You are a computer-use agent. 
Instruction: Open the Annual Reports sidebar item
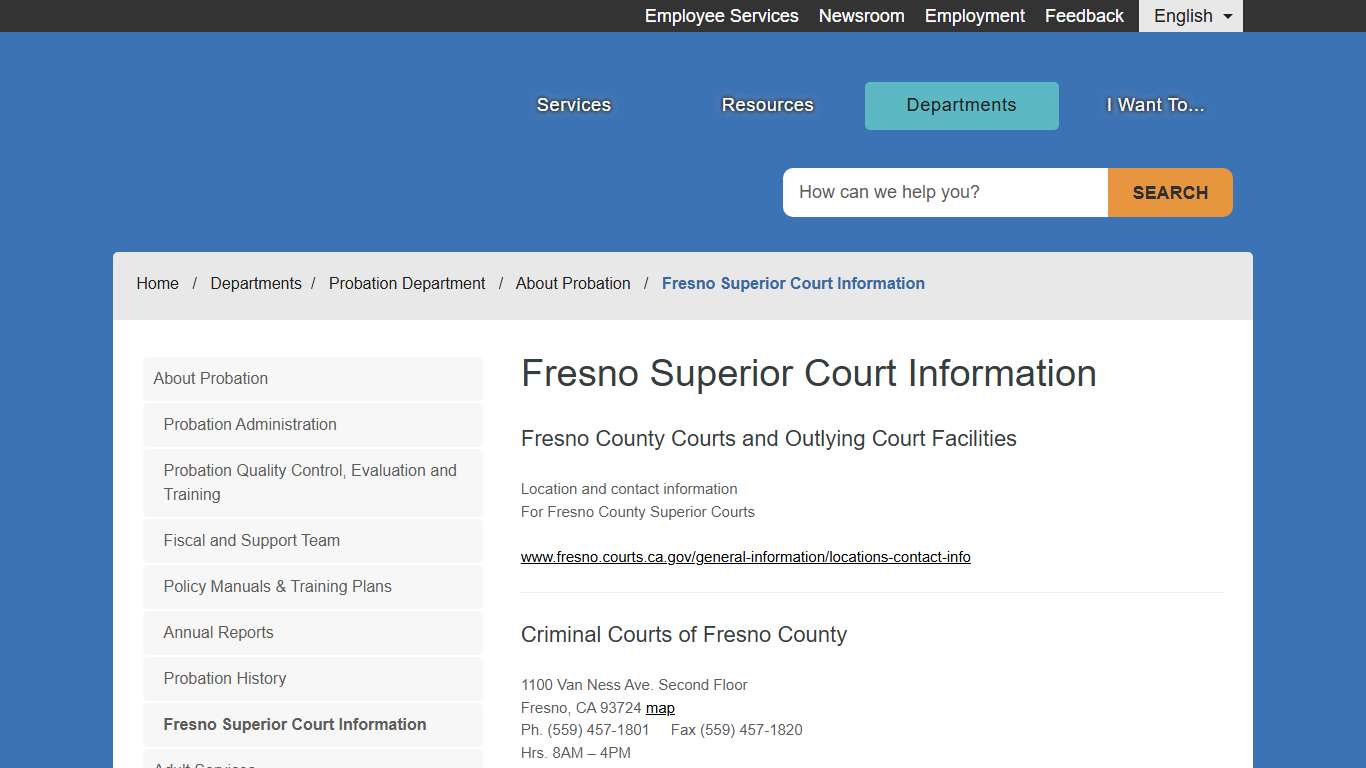pyautogui.click(x=218, y=632)
